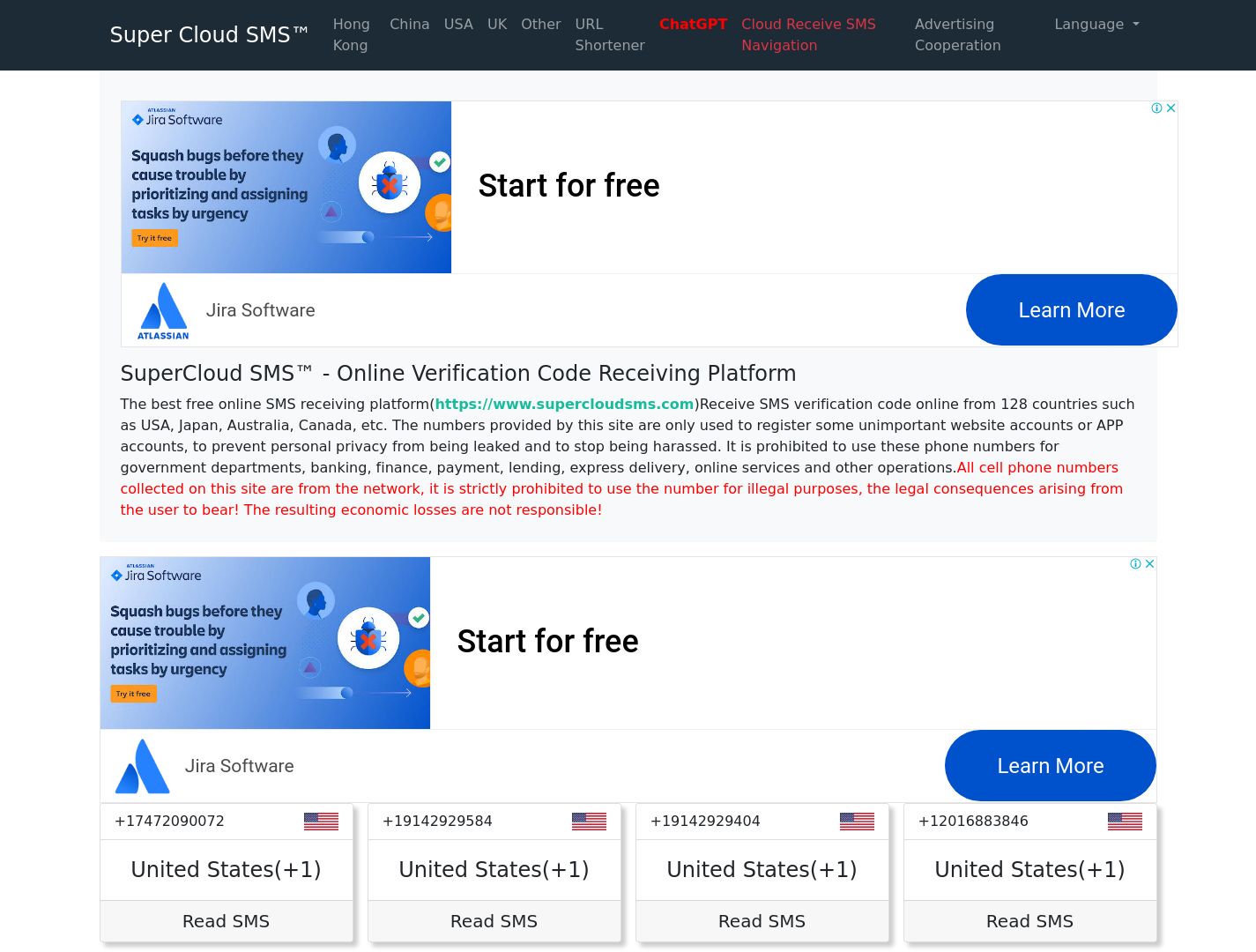Click the Atlassian logo in top ad
This screenshot has height=952, width=1256.
tap(163, 310)
